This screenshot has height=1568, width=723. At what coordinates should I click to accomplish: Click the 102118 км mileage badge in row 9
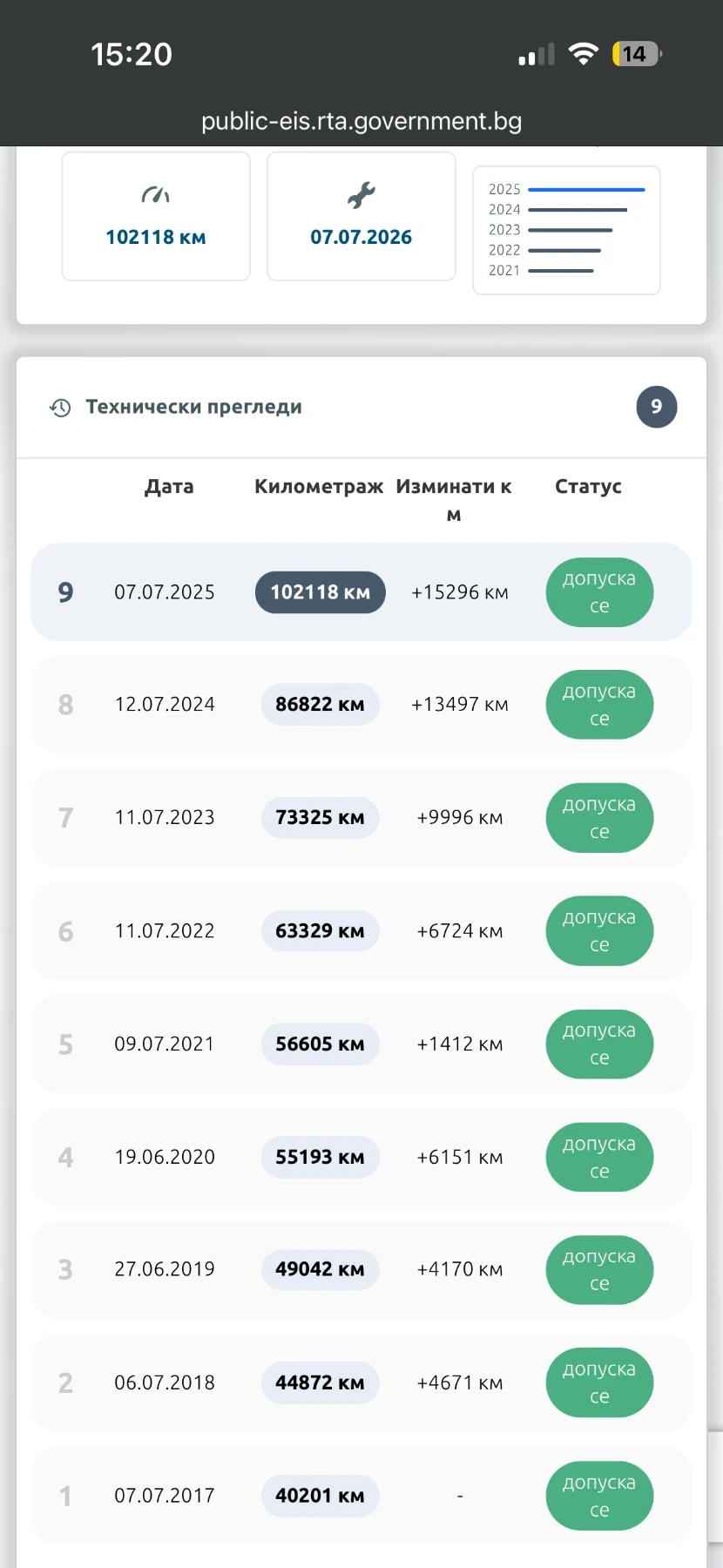(321, 592)
